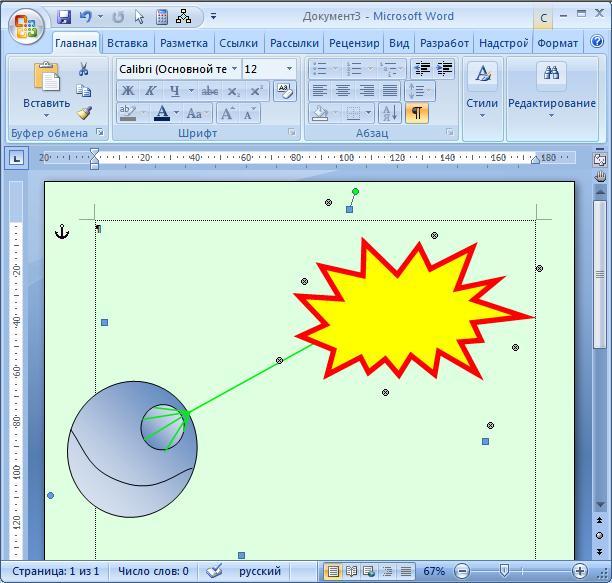Image resolution: width=612 pixels, height=583 pixels.
Task: Click the Cut scissors icon
Action: tap(84, 69)
